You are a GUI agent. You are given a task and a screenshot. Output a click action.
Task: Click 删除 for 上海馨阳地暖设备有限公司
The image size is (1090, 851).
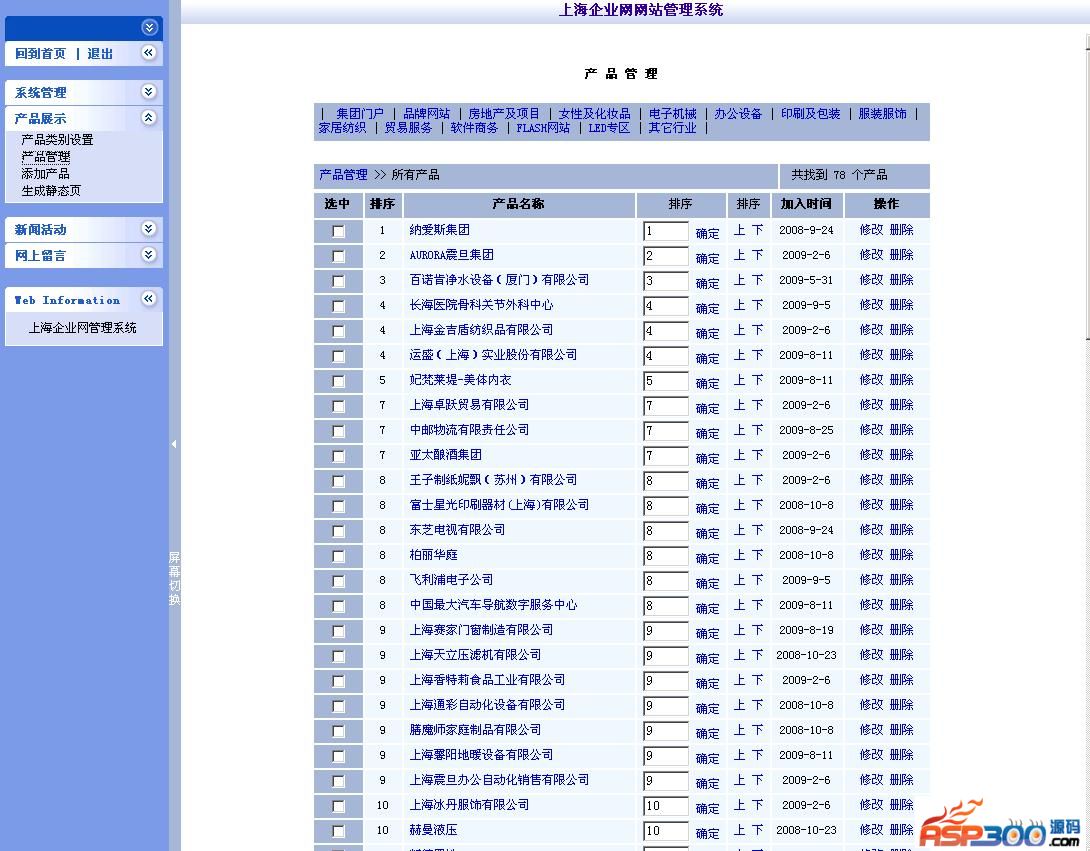tap(902, 755)
